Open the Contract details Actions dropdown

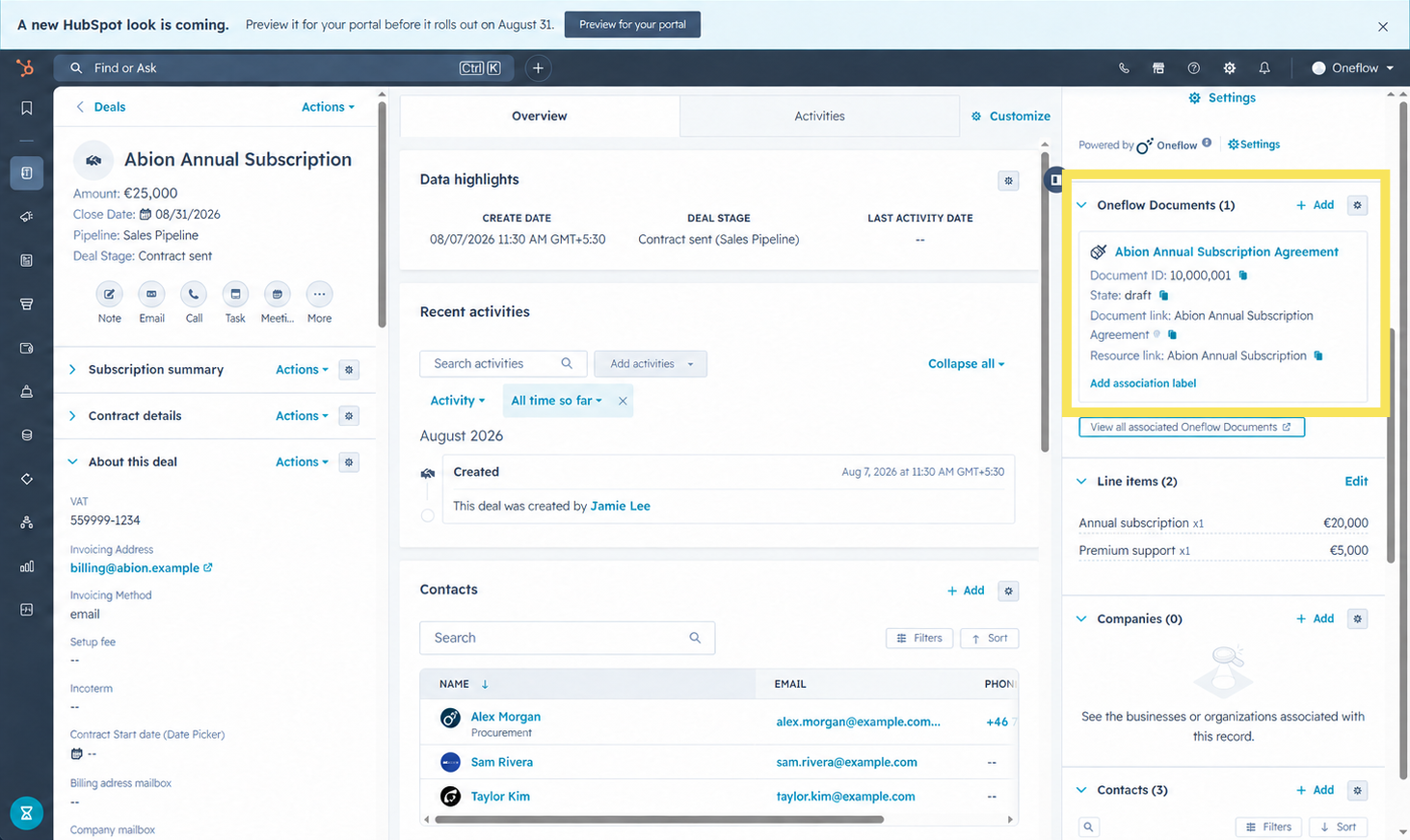click(302, 416)
